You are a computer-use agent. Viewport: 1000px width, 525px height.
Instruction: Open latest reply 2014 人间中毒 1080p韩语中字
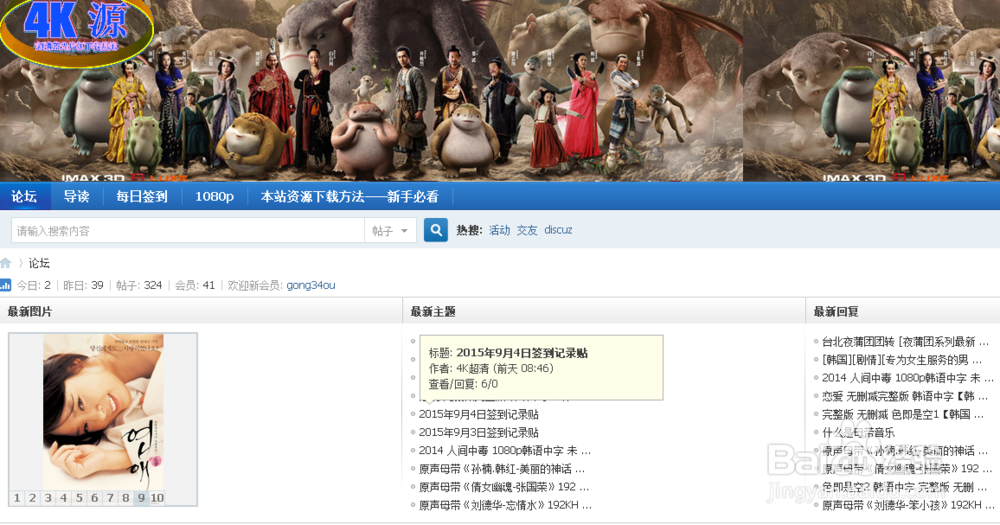(907, 378)
